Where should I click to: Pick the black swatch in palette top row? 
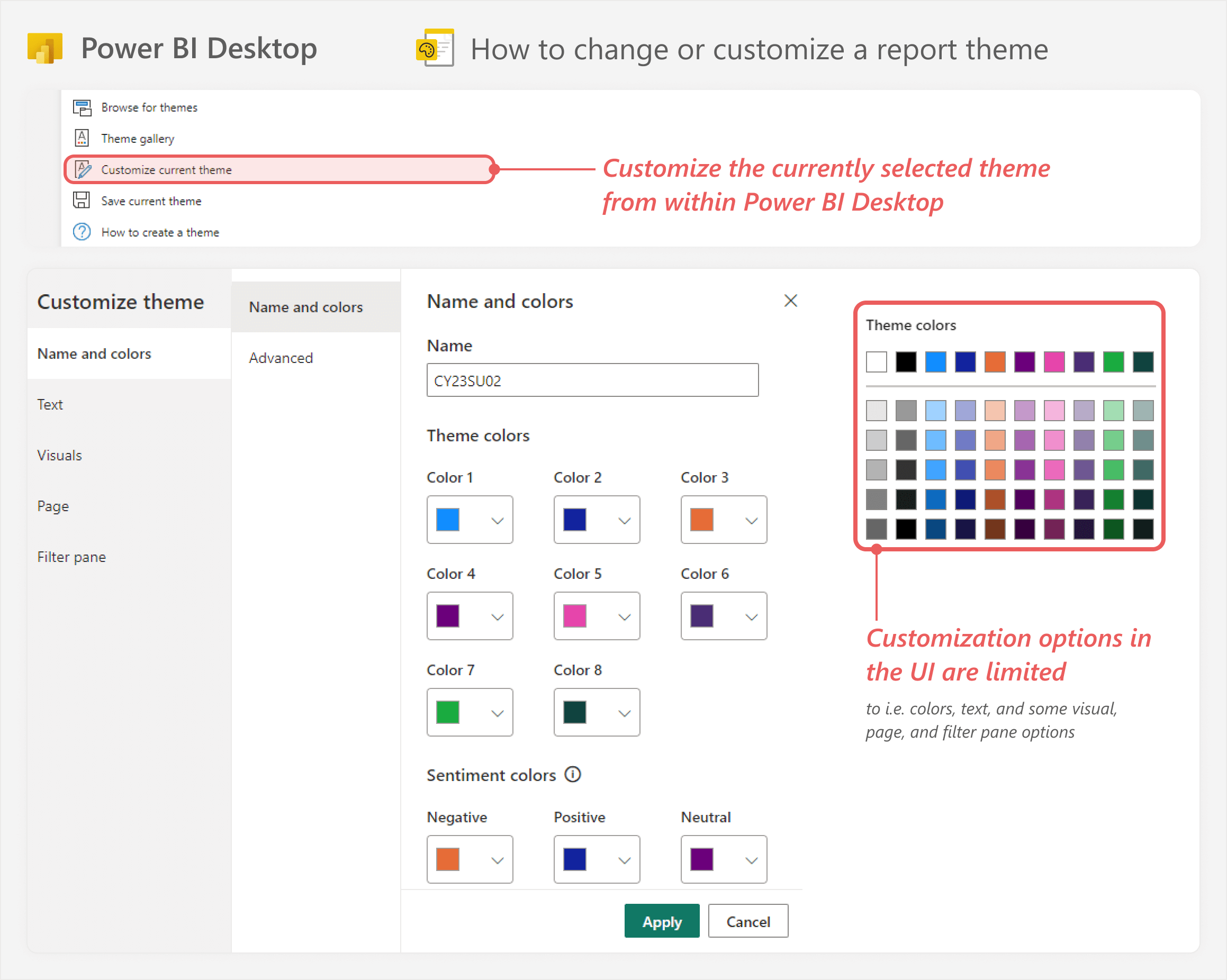906,362
